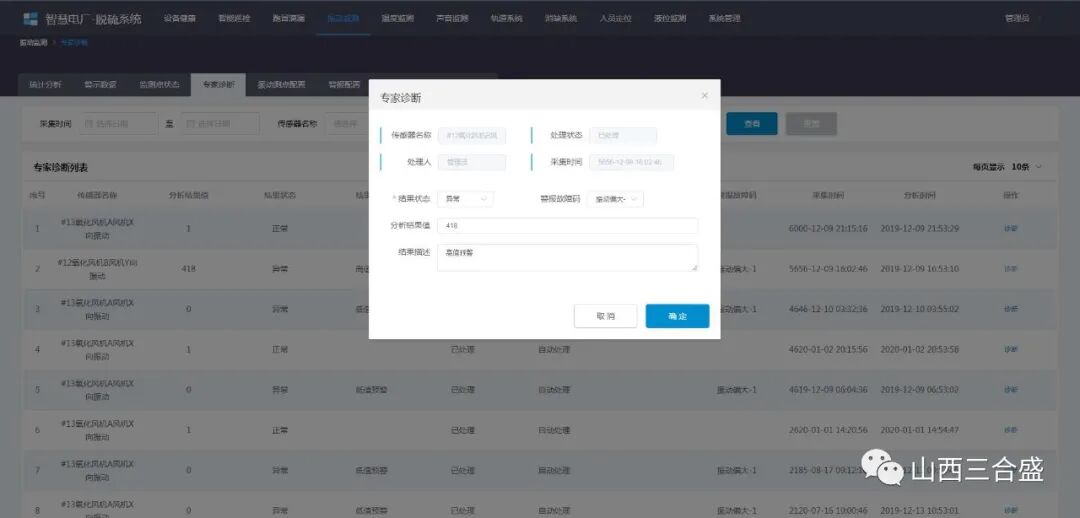The height and width of the screenshot is (518, 1080).
Task: Click the 智慧电厂 logo icon
Action: (30, 19)
